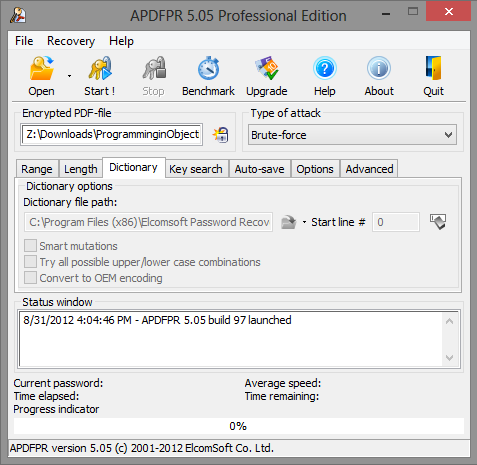This screenshot has height=465, width=477.
Task: Switch to the Length tab
Action: (81, 169)
